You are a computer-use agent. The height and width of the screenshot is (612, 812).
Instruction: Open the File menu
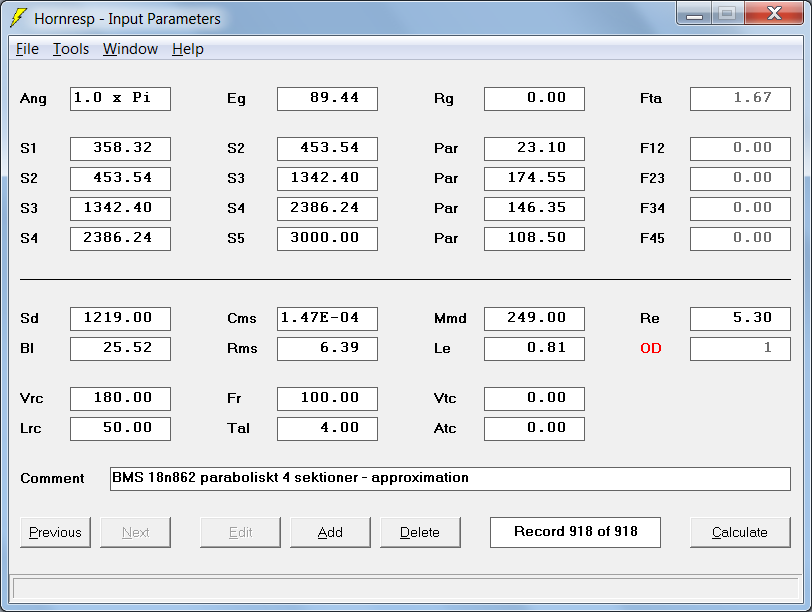(x=27, y=49)
